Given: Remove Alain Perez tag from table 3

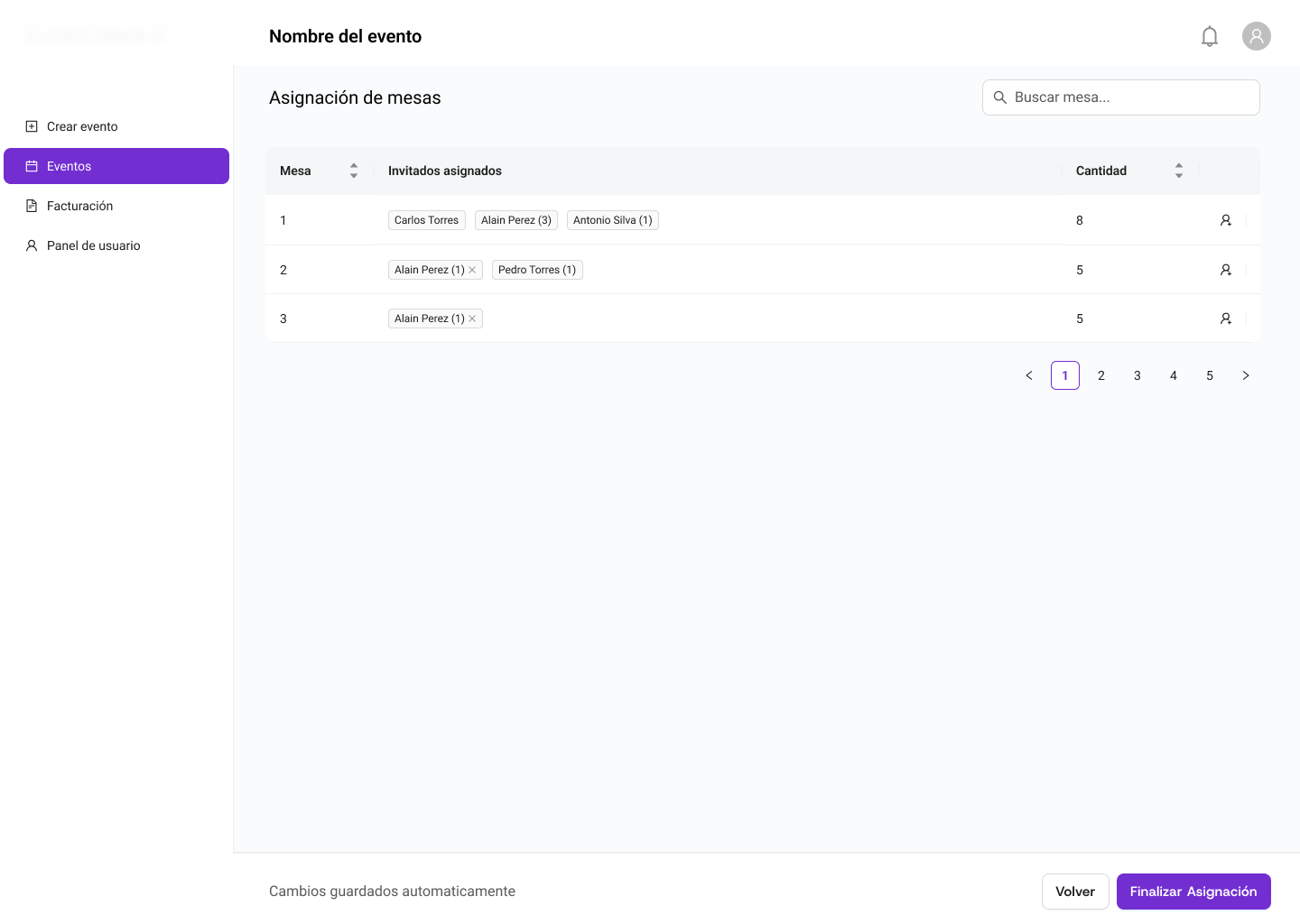Looking at the screenshot, I should coord(472,319).
